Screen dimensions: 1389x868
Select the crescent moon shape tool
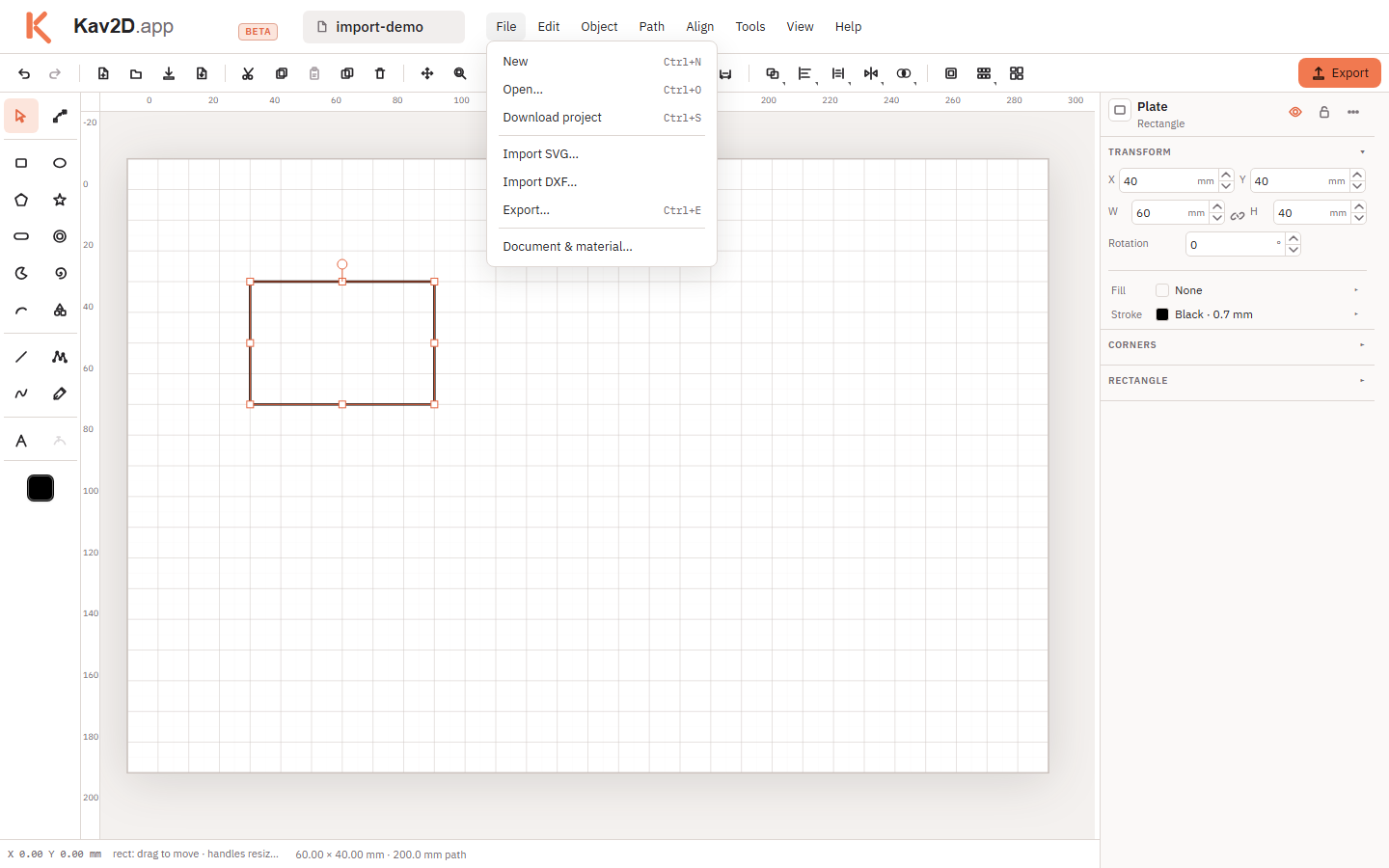pos(21,273)
